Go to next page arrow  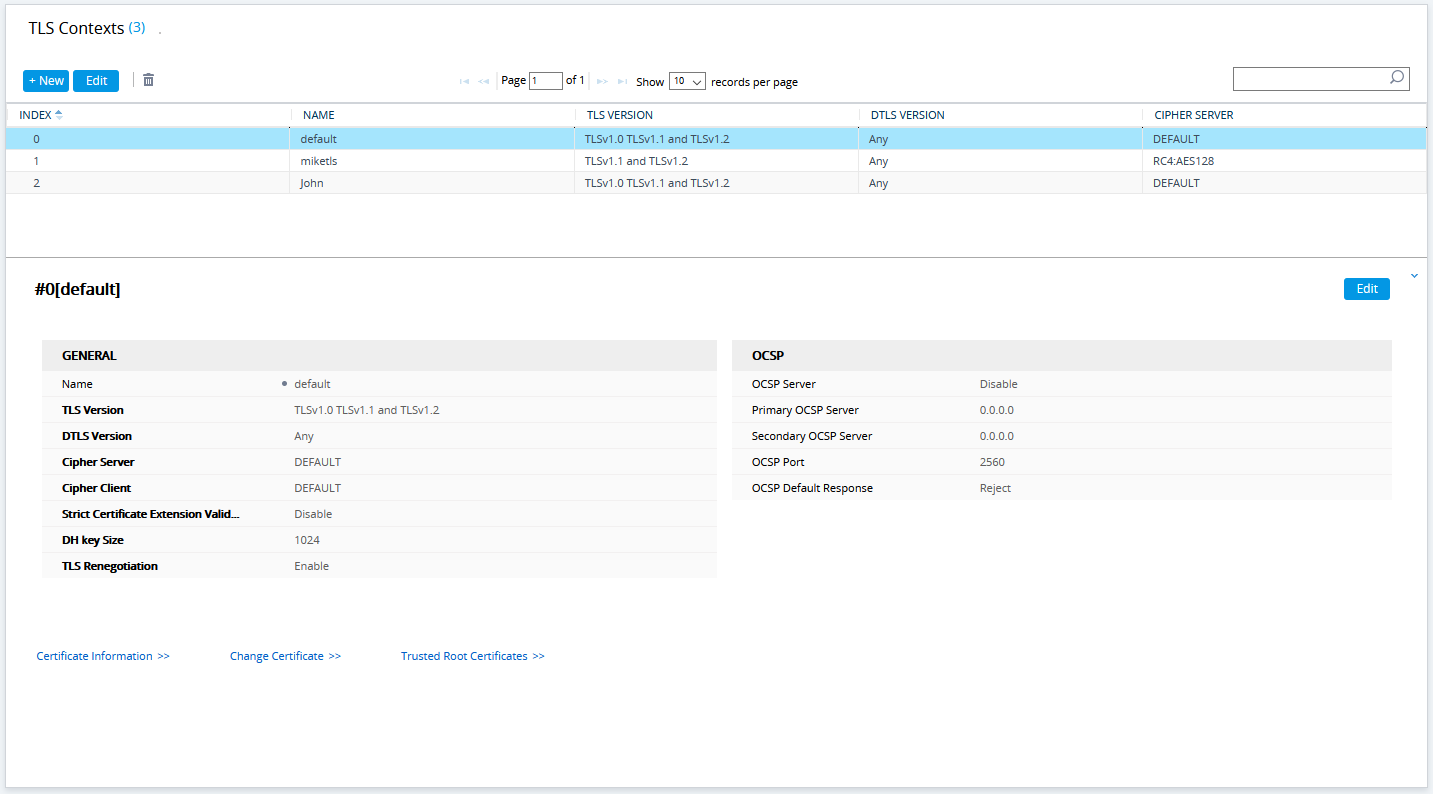point(602,81)
